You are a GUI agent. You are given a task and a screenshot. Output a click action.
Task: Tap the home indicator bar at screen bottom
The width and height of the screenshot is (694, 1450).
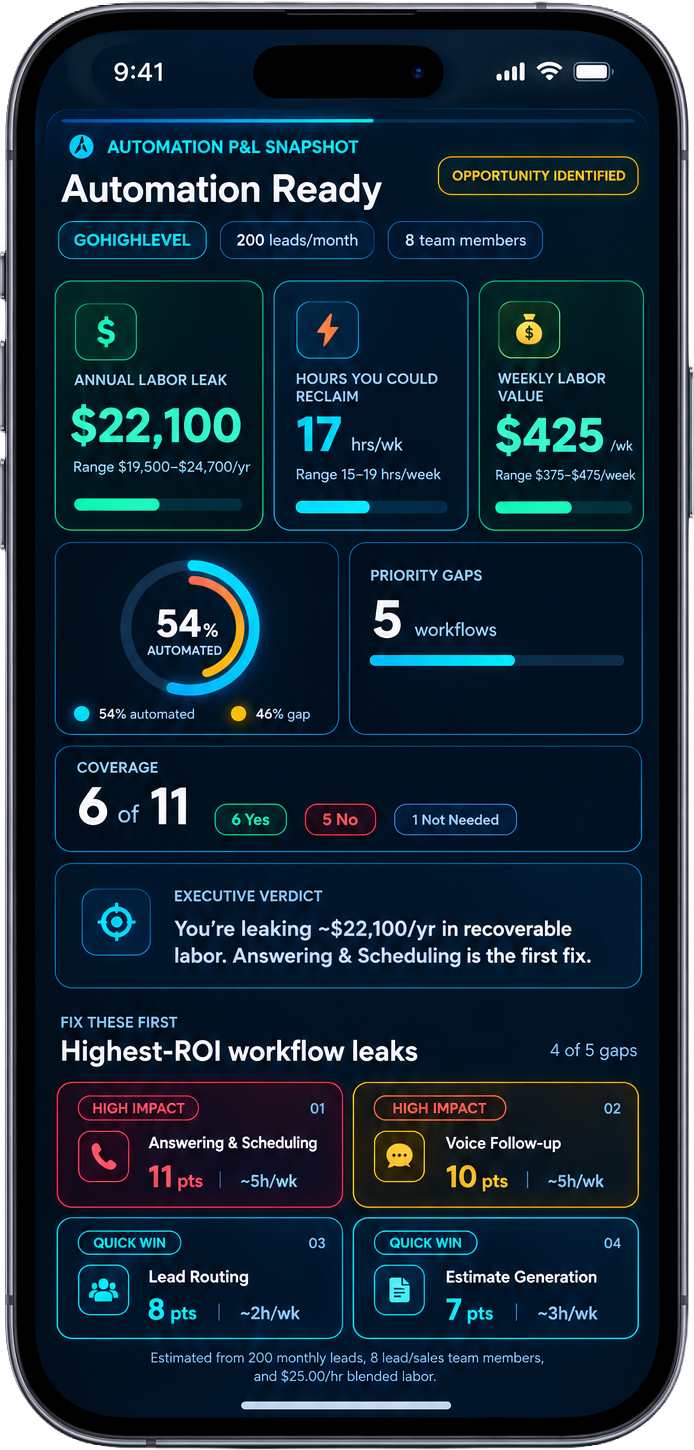(346, 1405)
